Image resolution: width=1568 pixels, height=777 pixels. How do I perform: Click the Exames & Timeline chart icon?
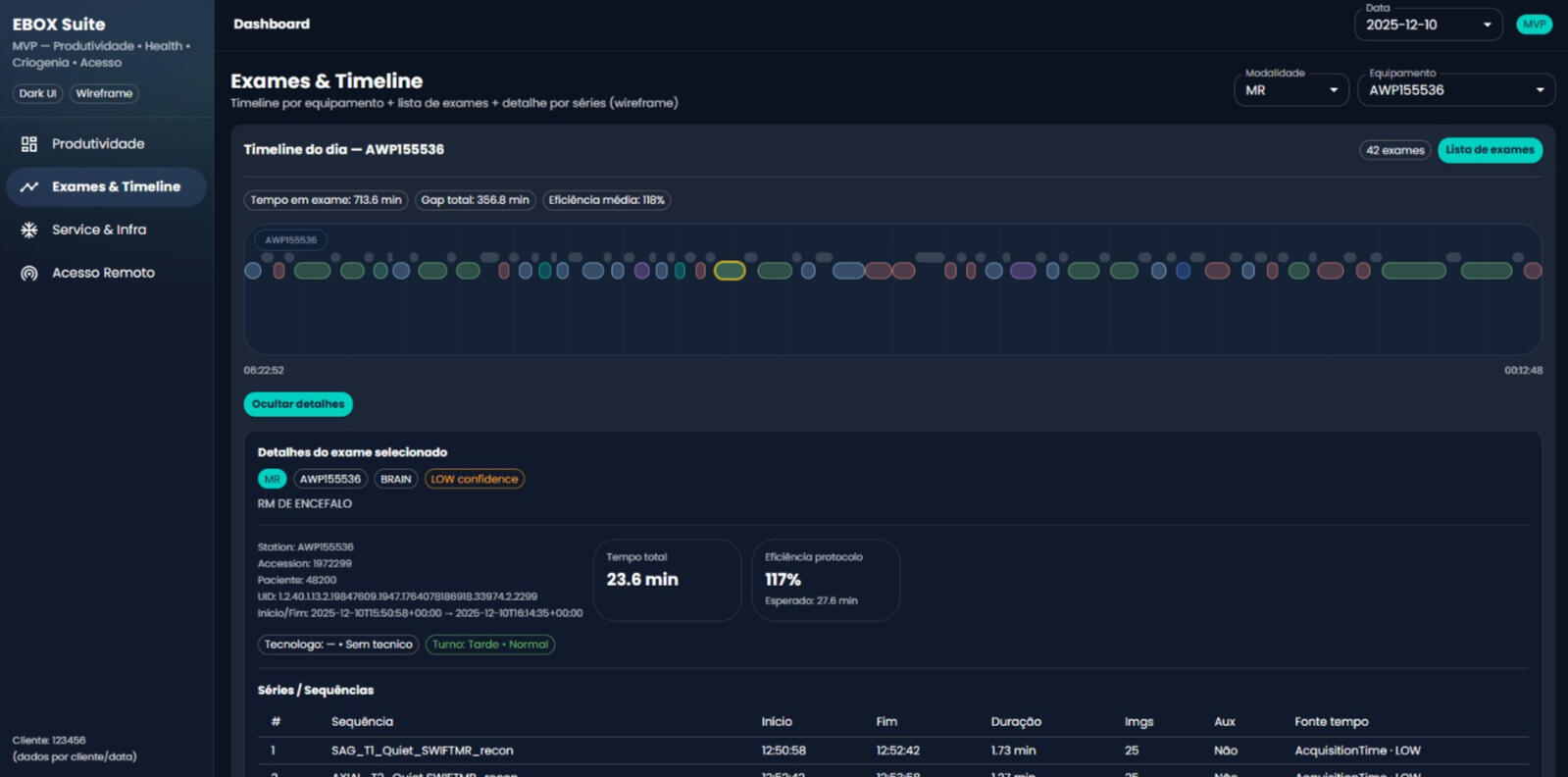point(29,187)
